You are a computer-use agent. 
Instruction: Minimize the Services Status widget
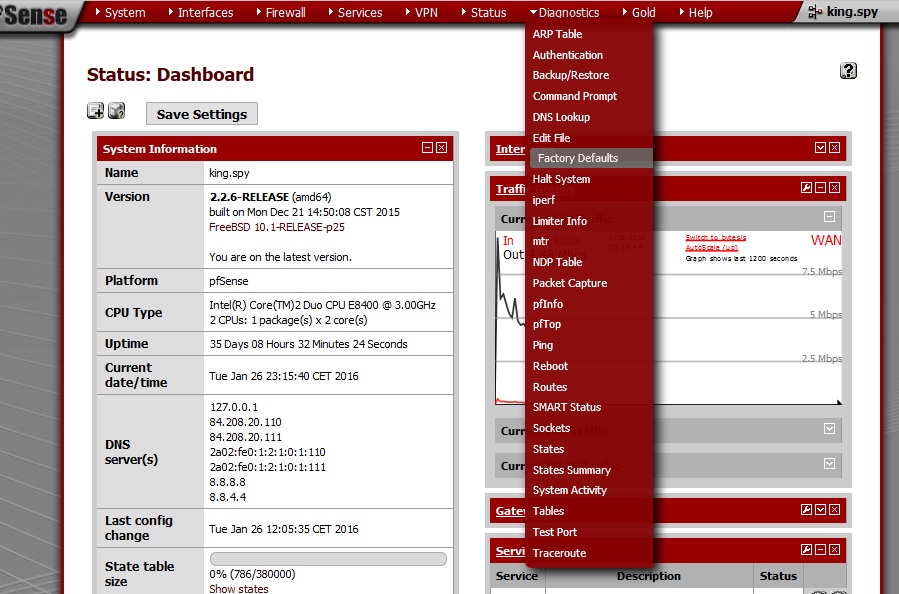point(820,550)
